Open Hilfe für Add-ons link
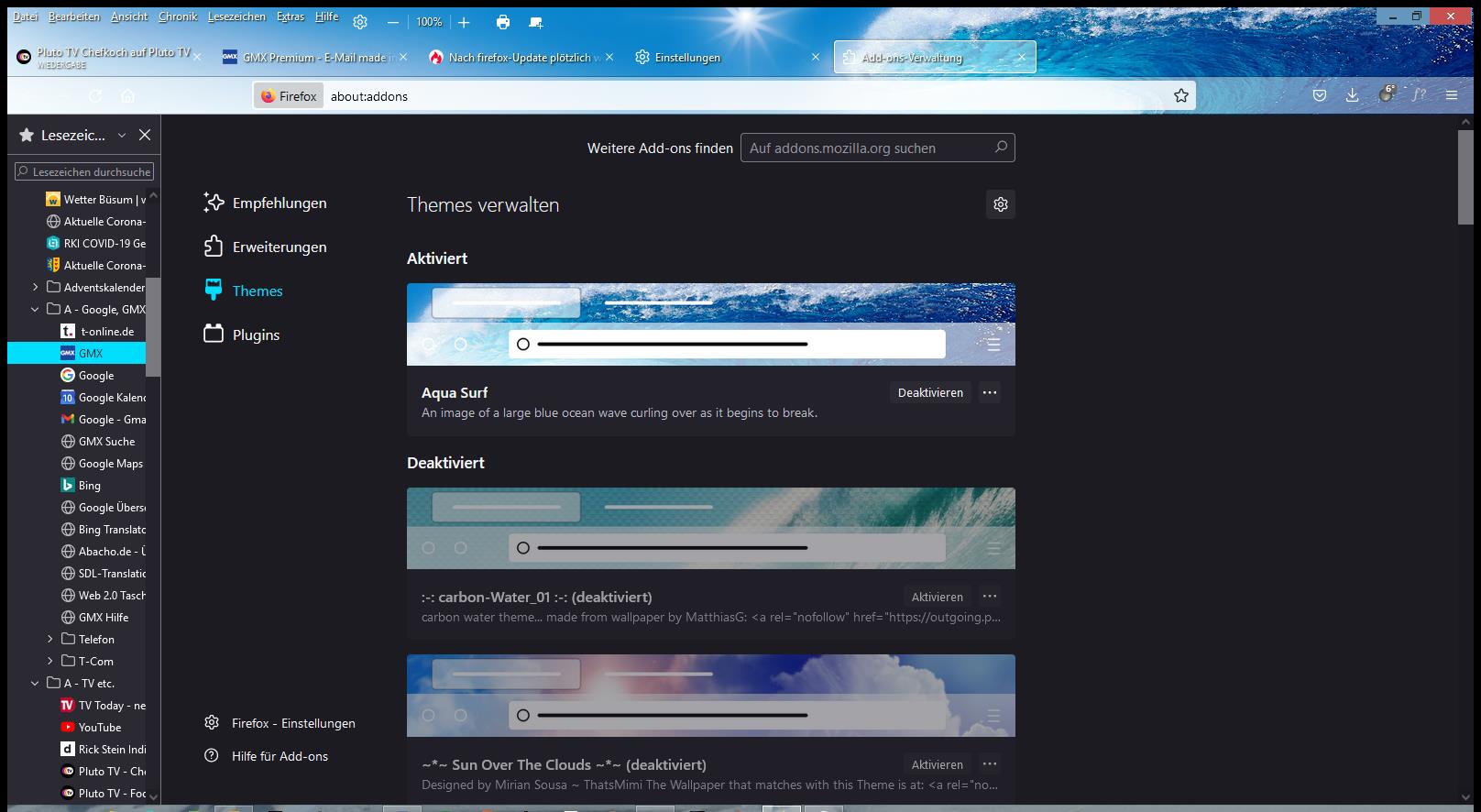Viewport: 1481px width, 812px height. point(266,756)
